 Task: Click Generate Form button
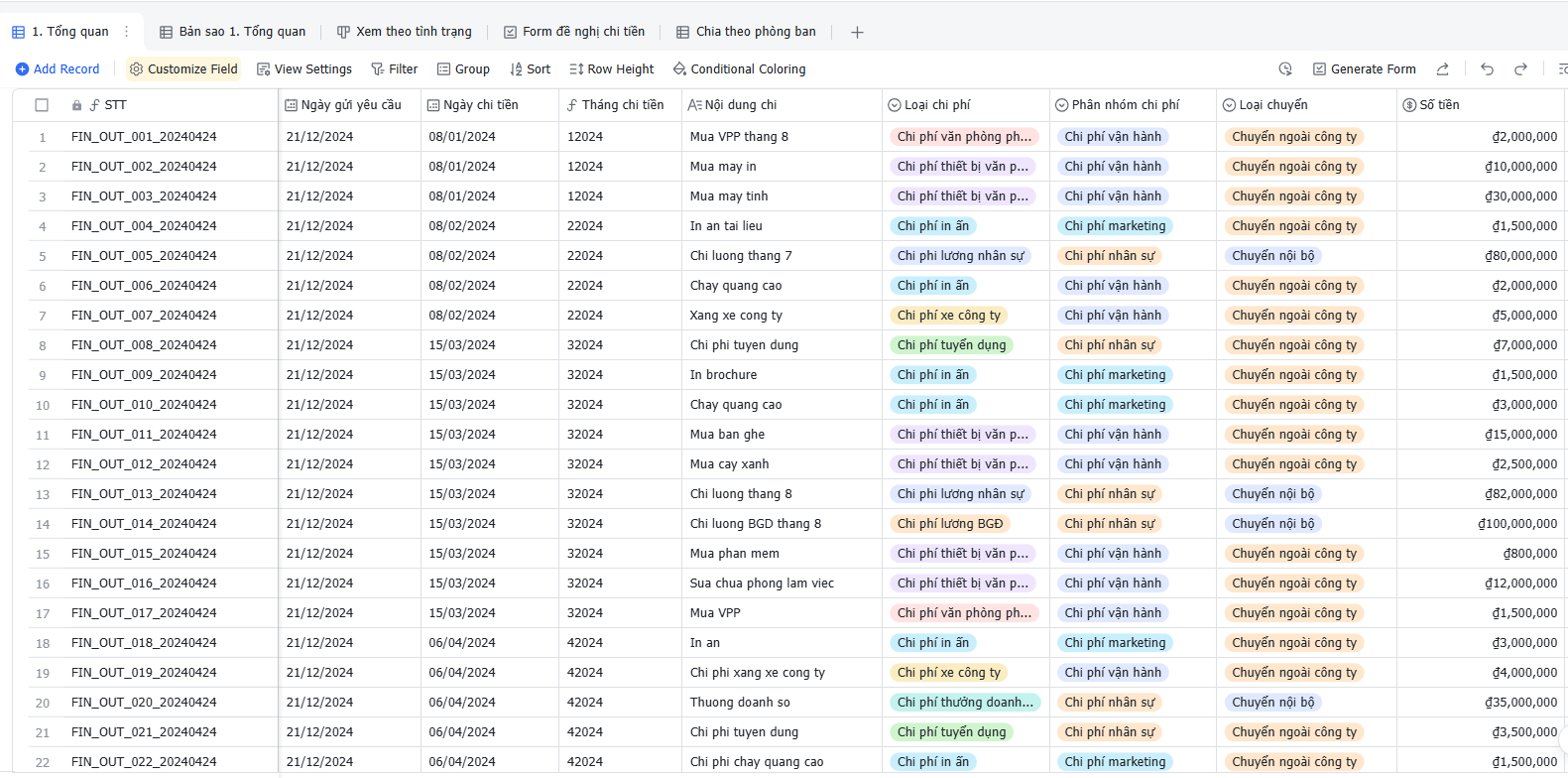[1365, 69]
